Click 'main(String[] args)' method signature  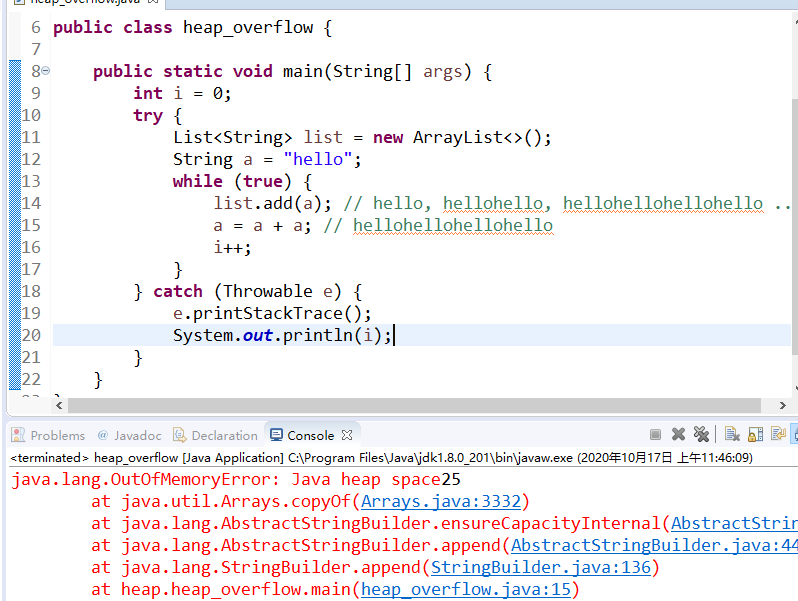[377, 71]
